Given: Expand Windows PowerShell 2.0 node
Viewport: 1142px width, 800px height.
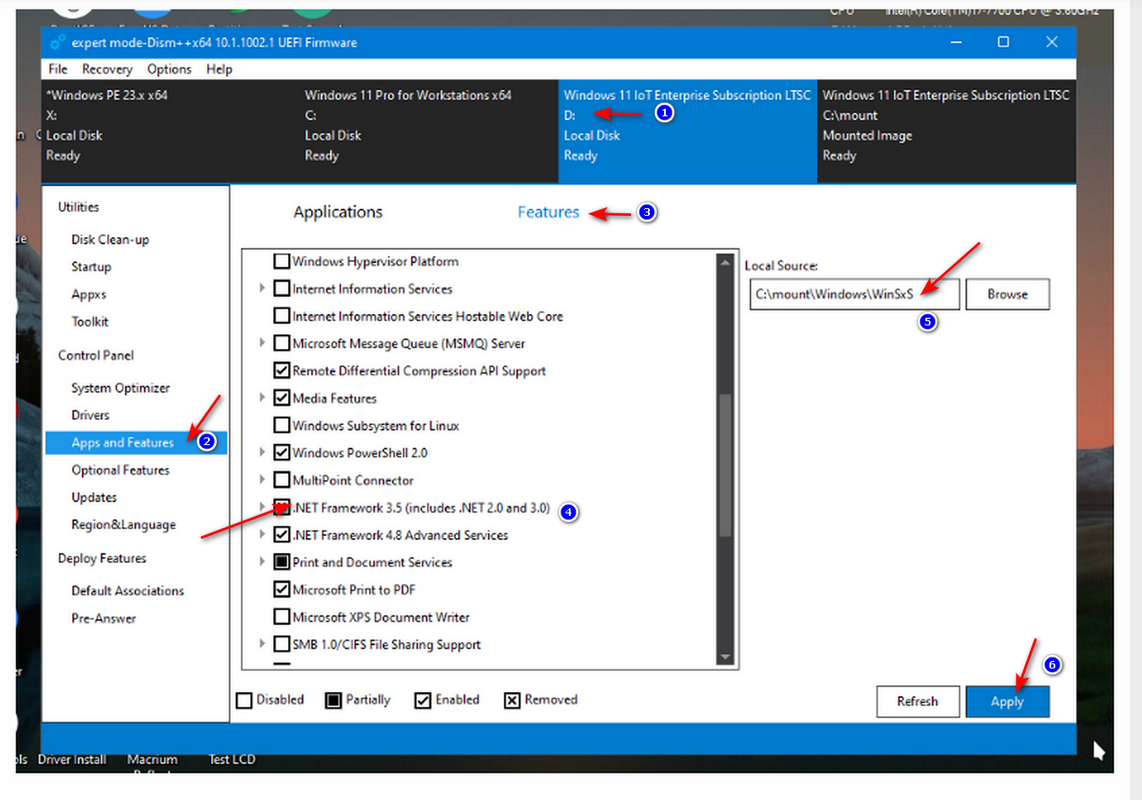Looking at the screenshot, I should tap(261, 452).
